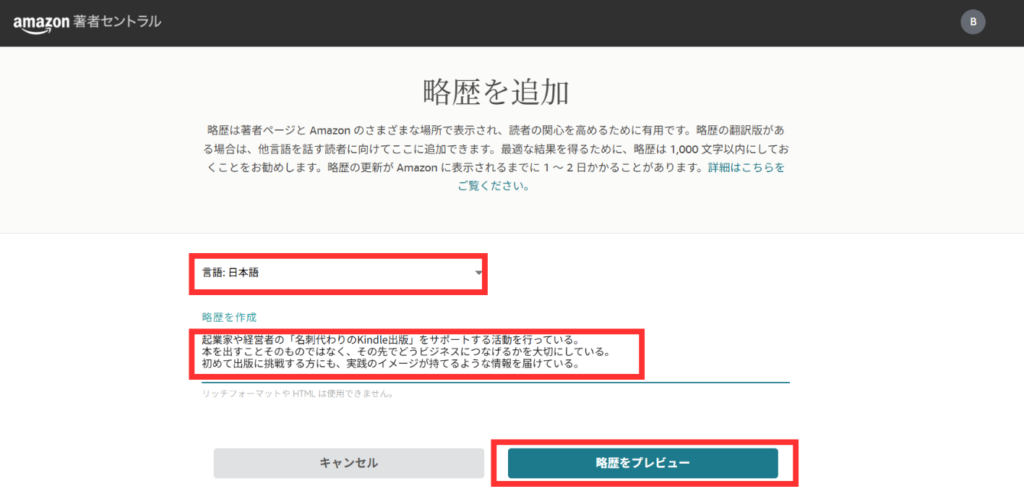Click the Amazon logo in the header
The image size is (1024, 494).
click(x=41, y=22)
